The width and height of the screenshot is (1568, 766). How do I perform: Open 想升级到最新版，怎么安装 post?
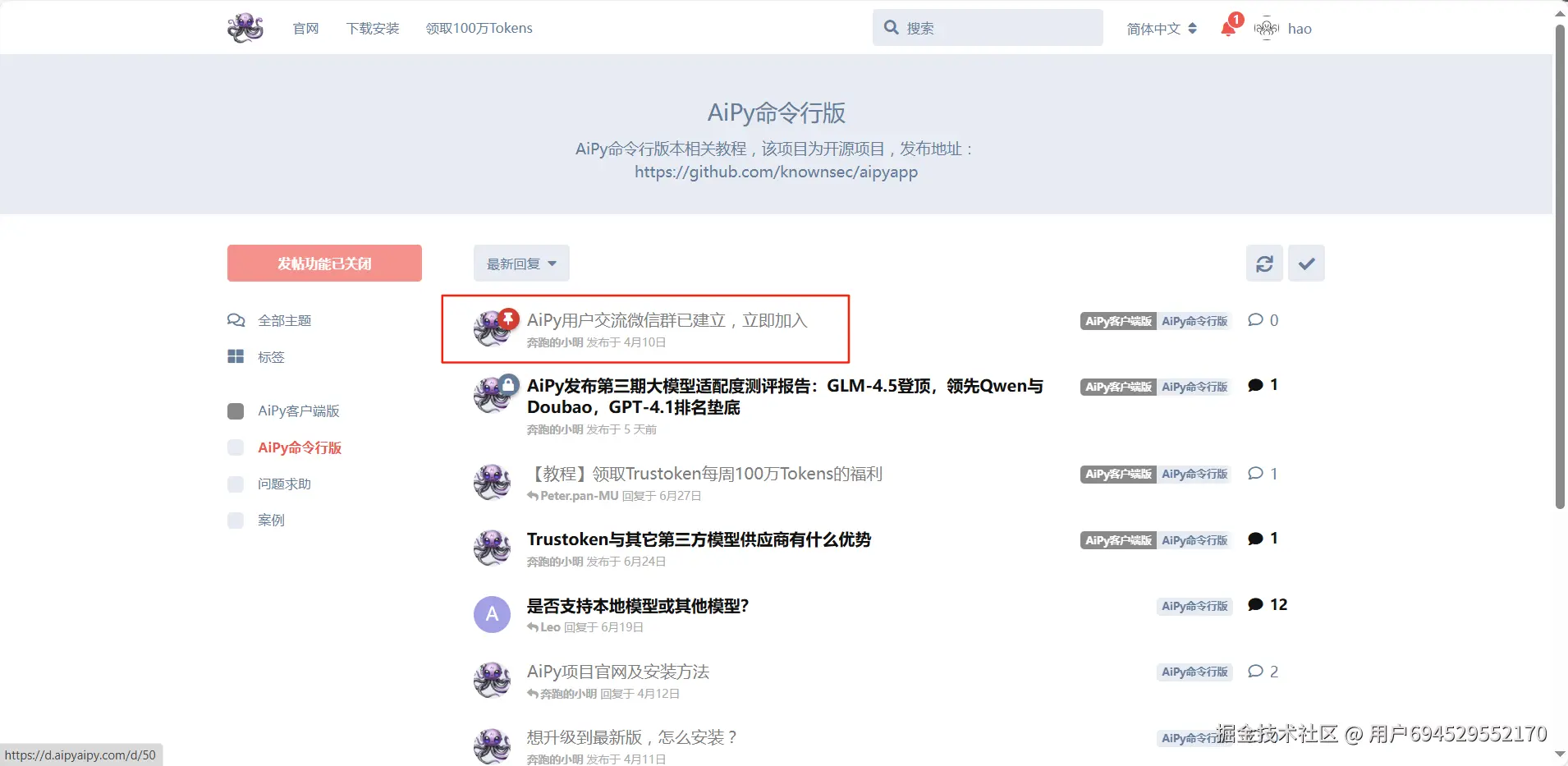pyautogui.click(x=632, y=737)
